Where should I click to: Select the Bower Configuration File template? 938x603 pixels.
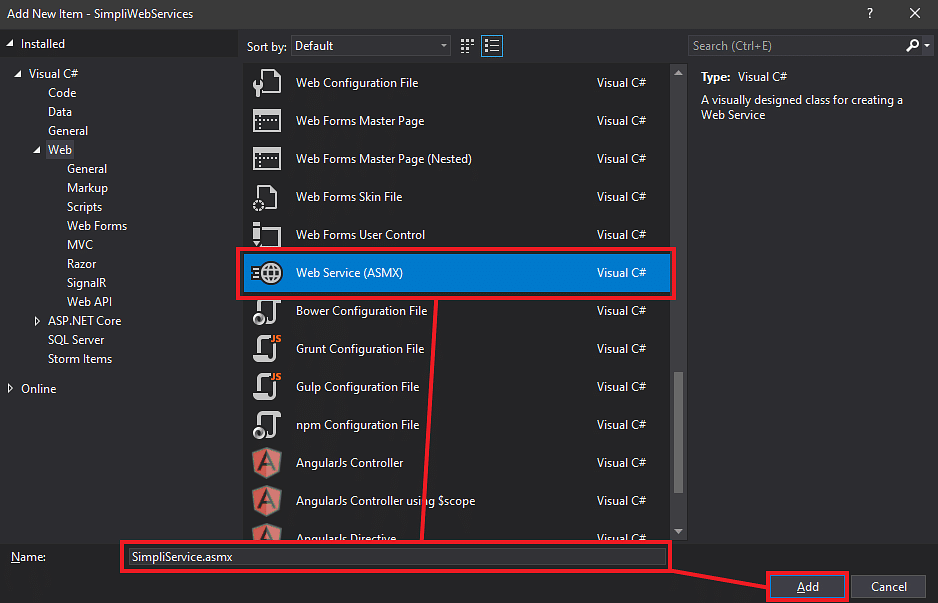(x=458, y=311)
